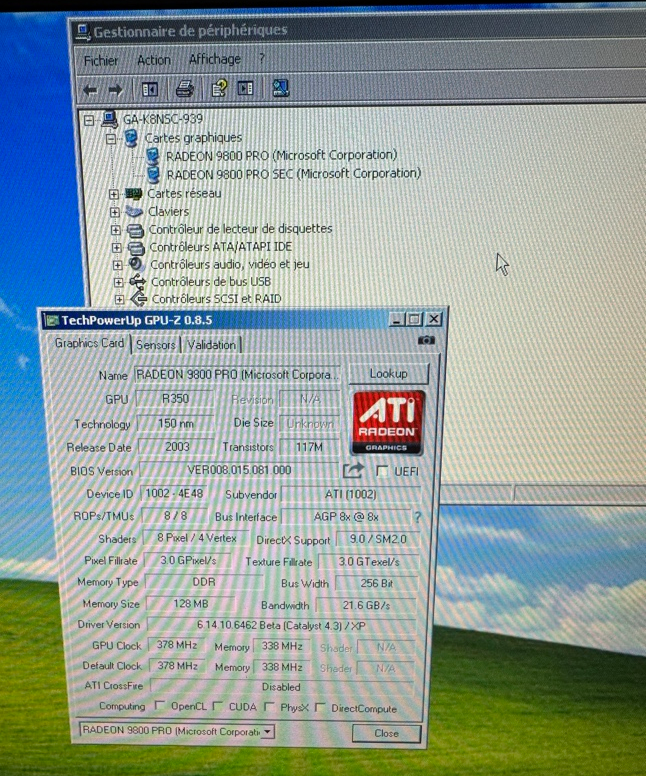
Task: Toggle the DirectCompute checkbox
Action: [x=320, y=708]
